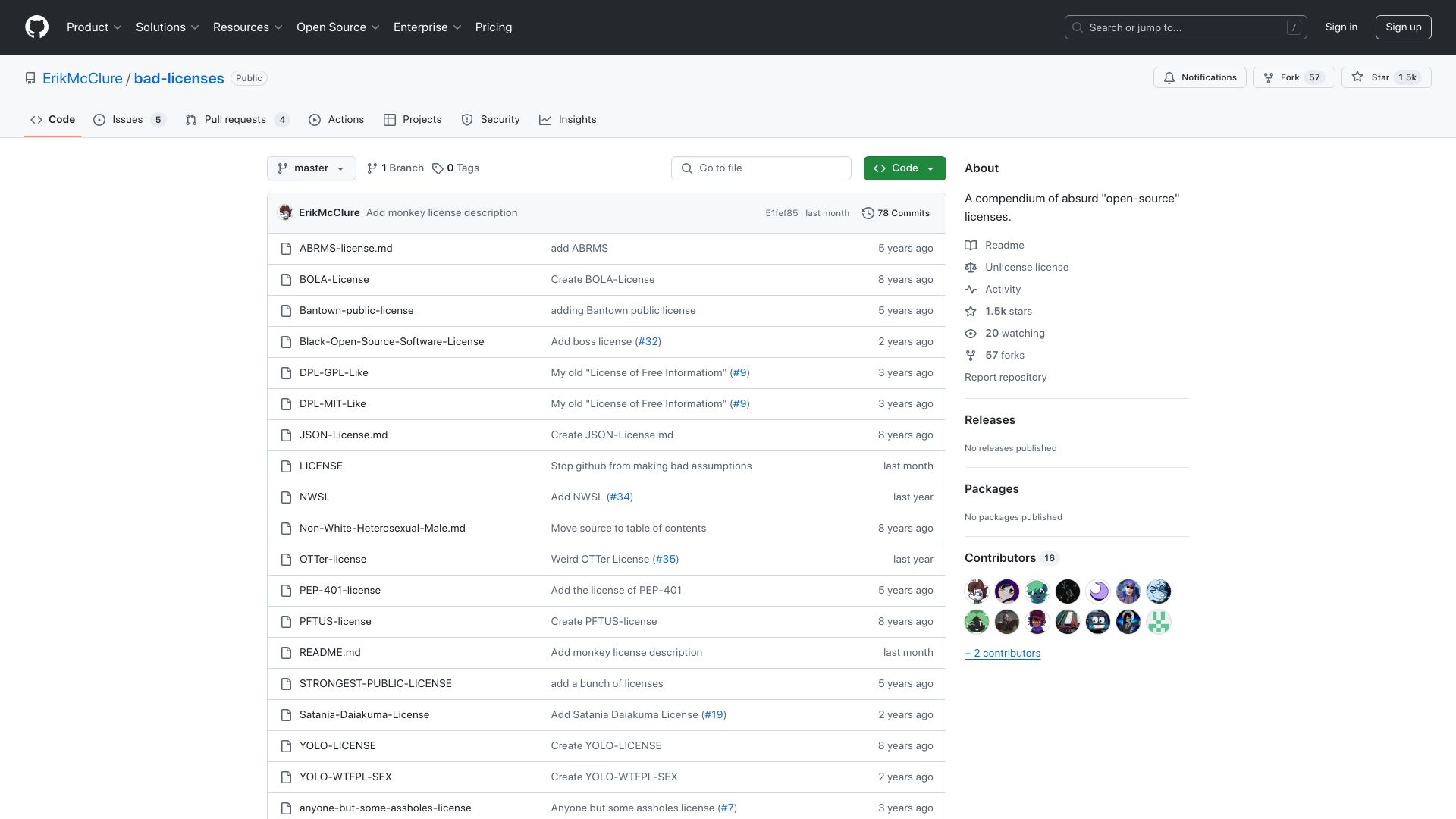The height and width of the screenshot is (819, 1456).
Task: Click the first contributor avatar
Action: click(x=977, y=591)
